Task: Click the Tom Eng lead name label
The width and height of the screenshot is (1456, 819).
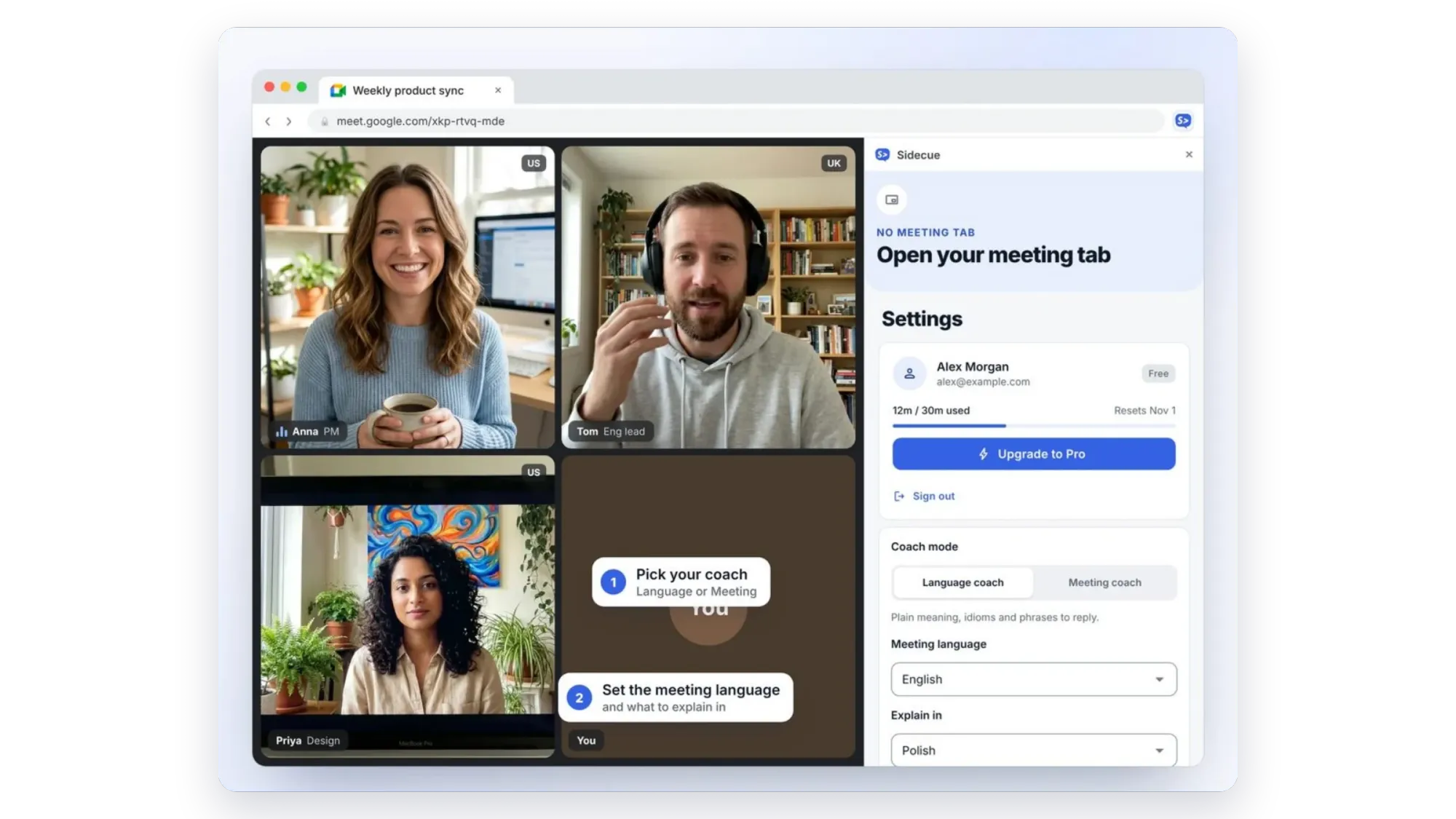Action: point(611,431)
